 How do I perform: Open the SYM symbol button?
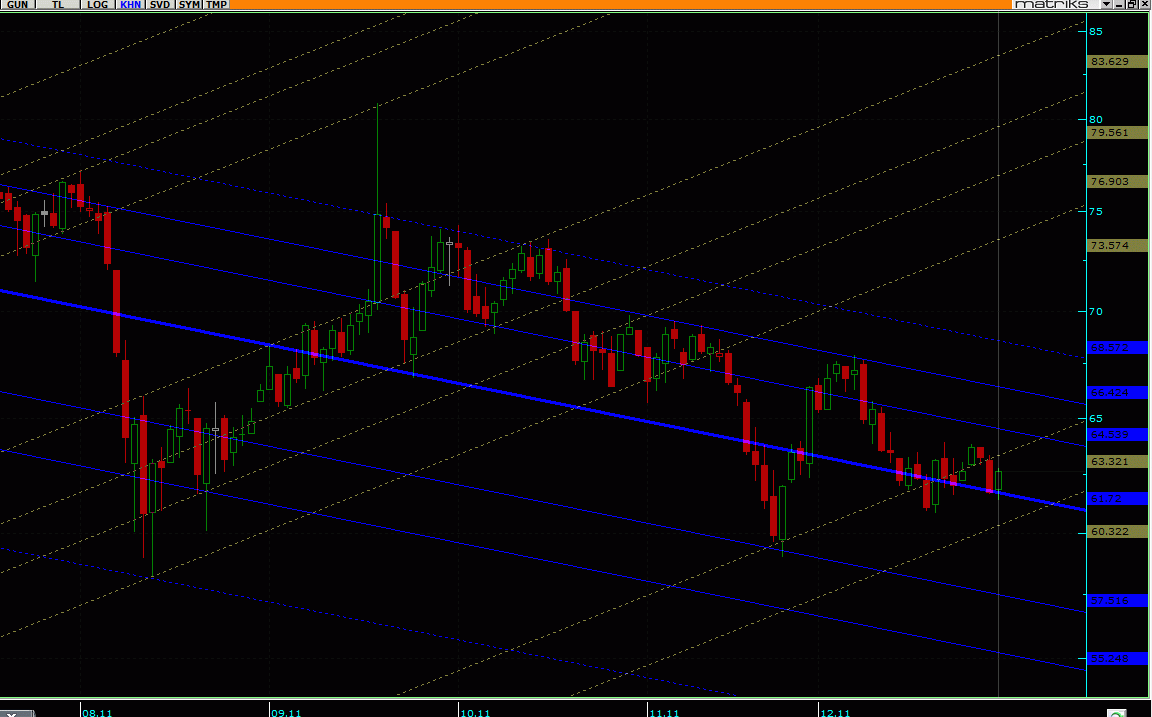coord(189,4)
